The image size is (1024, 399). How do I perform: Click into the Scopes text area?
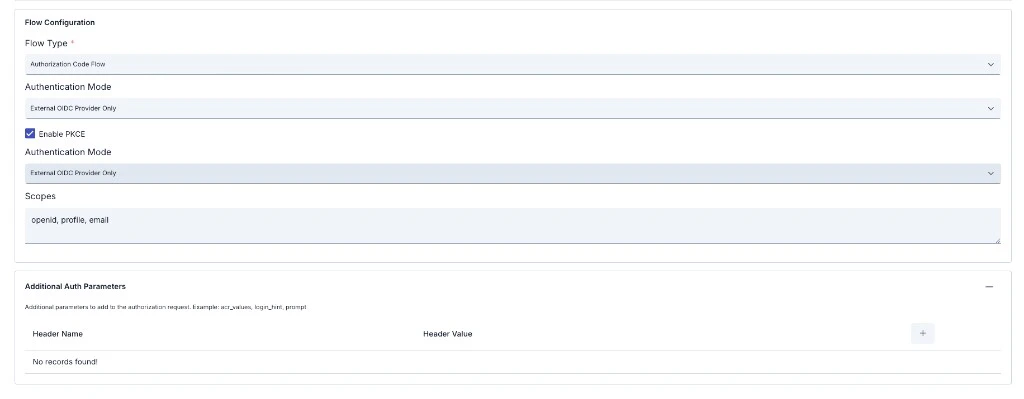click(512, 226)
